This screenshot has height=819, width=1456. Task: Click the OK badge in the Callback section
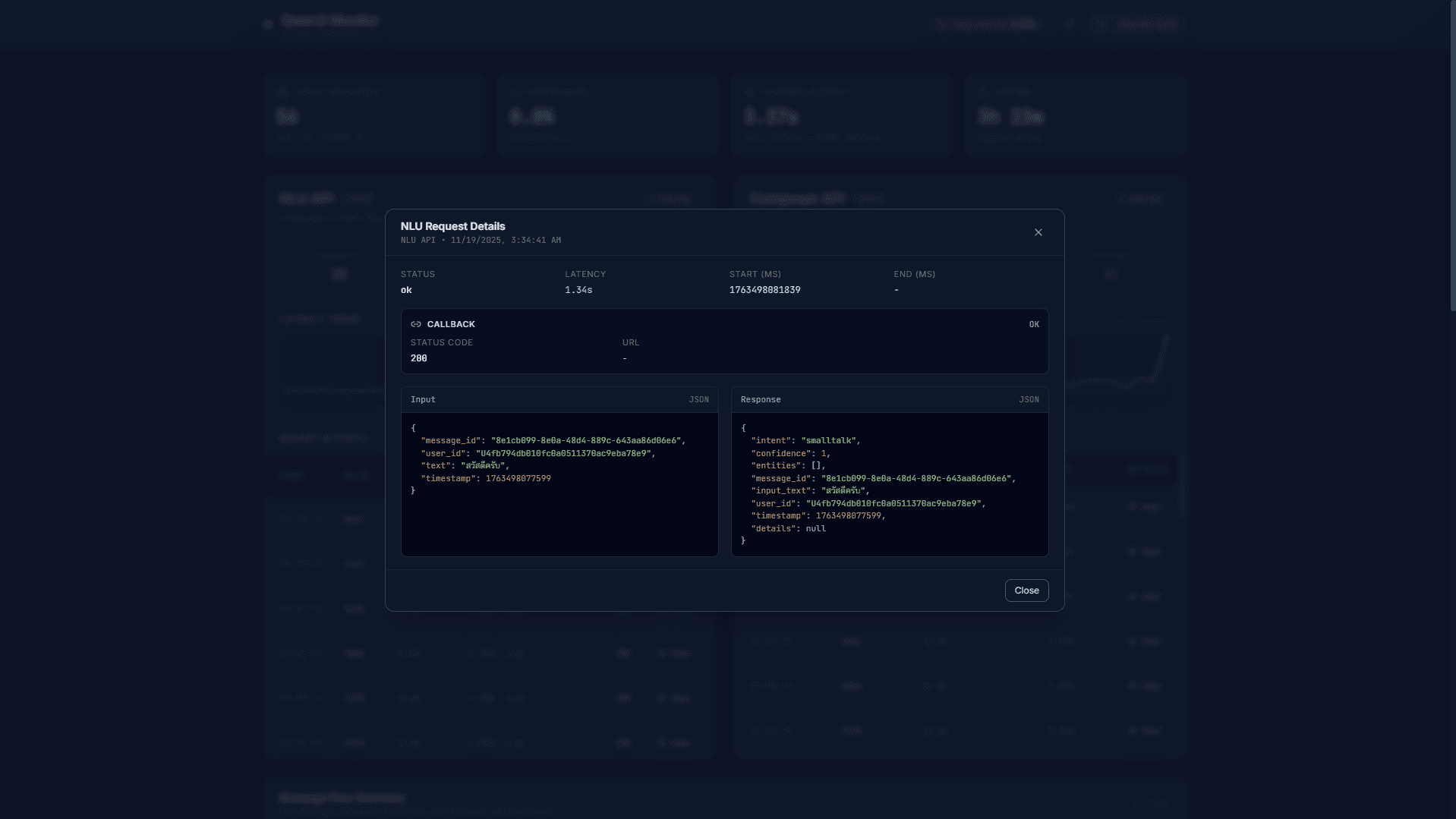tap(1034, 324)
